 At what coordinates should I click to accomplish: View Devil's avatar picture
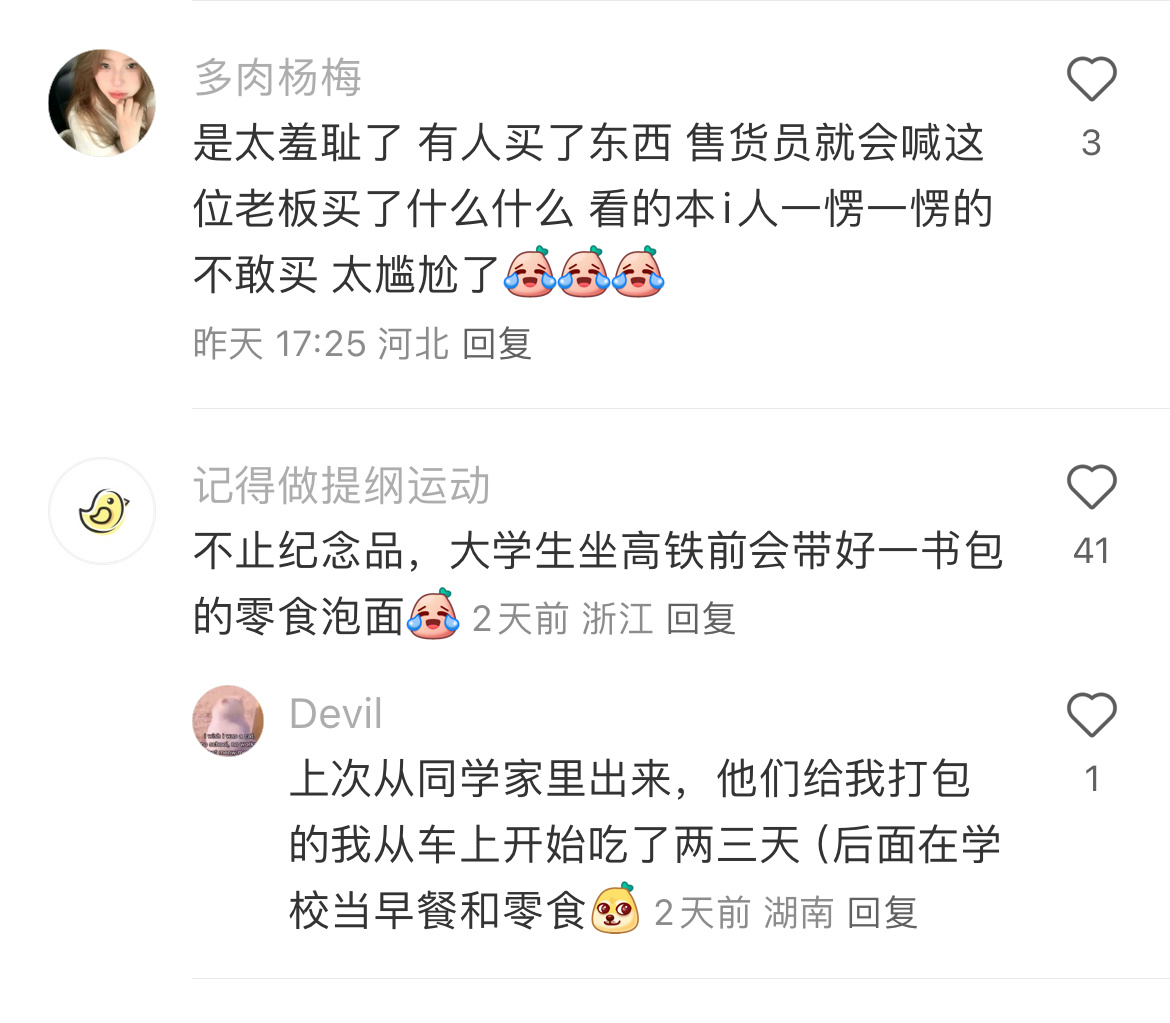click(x=228, y=720)
